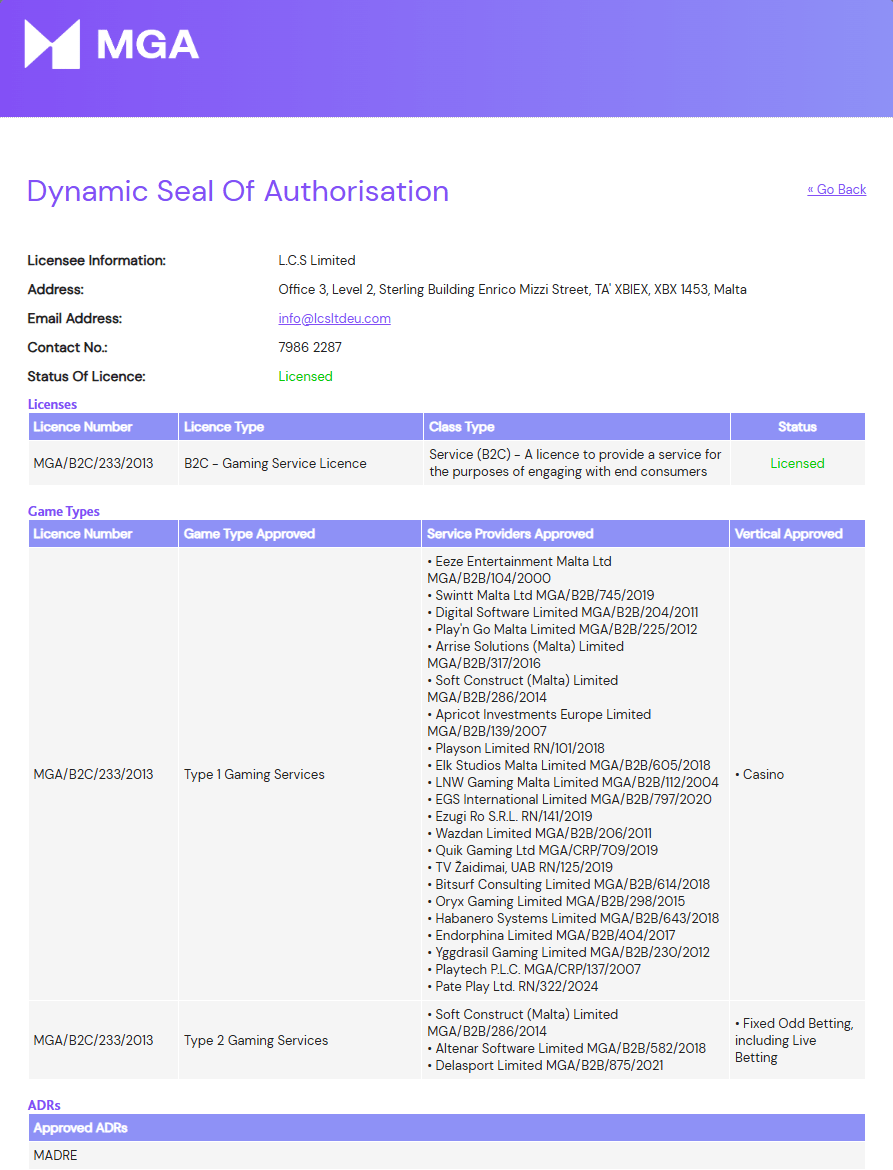This screenshot has height=1170, width=893.
Task: Click the Approved ADRs header
Action: click(81, 1128)
